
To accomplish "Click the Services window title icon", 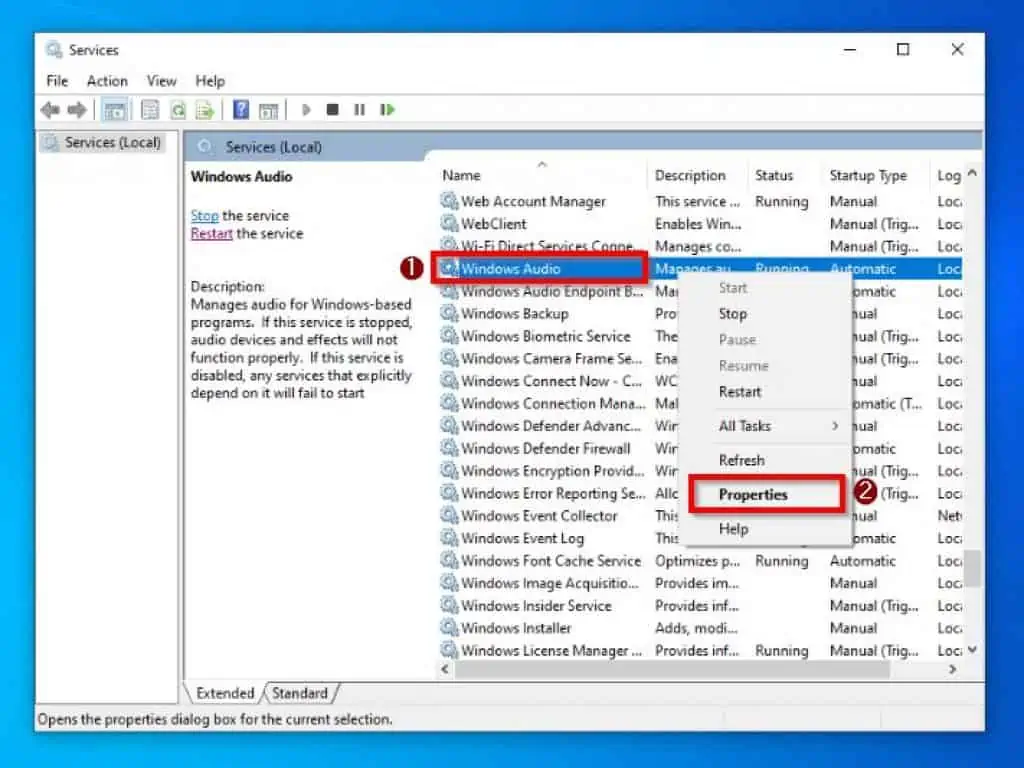I will [54, 50].
